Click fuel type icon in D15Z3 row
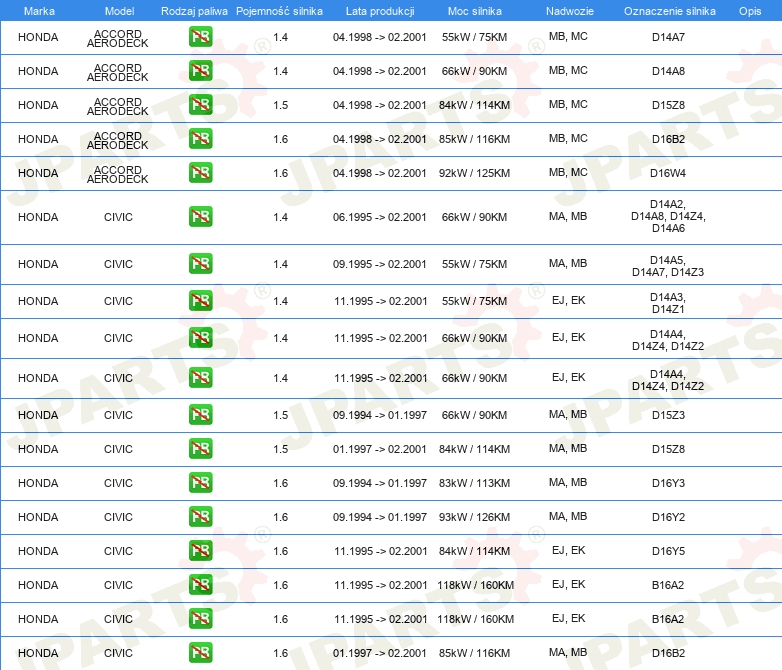This screenshot has height=670, width=782. (200, 415)
